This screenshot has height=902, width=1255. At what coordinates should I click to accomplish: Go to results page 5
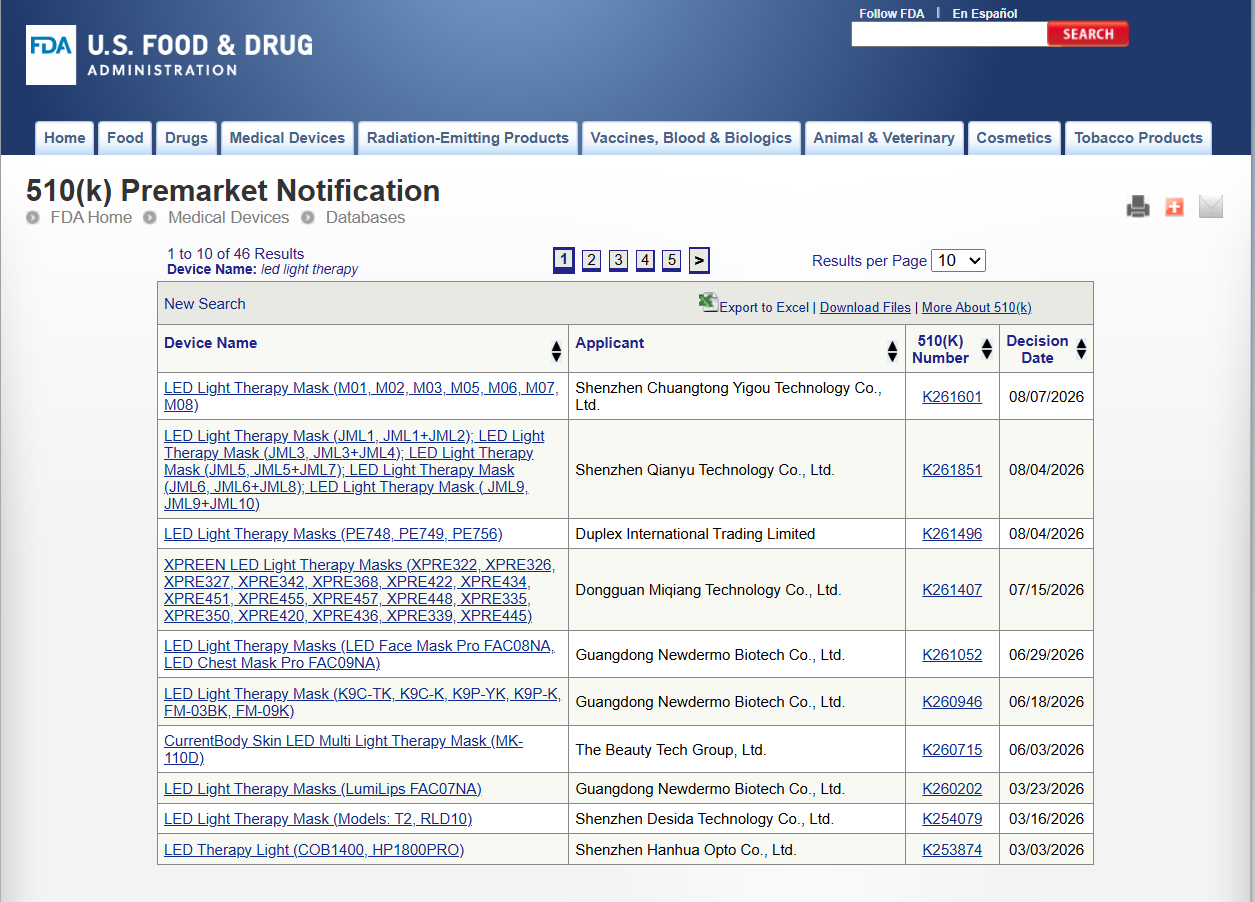click(x=671, y=260)
